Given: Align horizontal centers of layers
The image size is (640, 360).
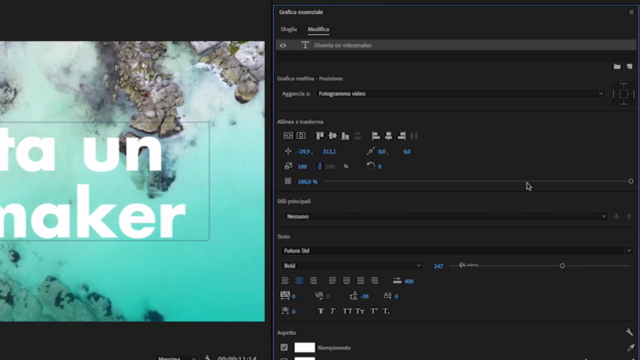Looking at the screenshot, I should pos(389,136).
